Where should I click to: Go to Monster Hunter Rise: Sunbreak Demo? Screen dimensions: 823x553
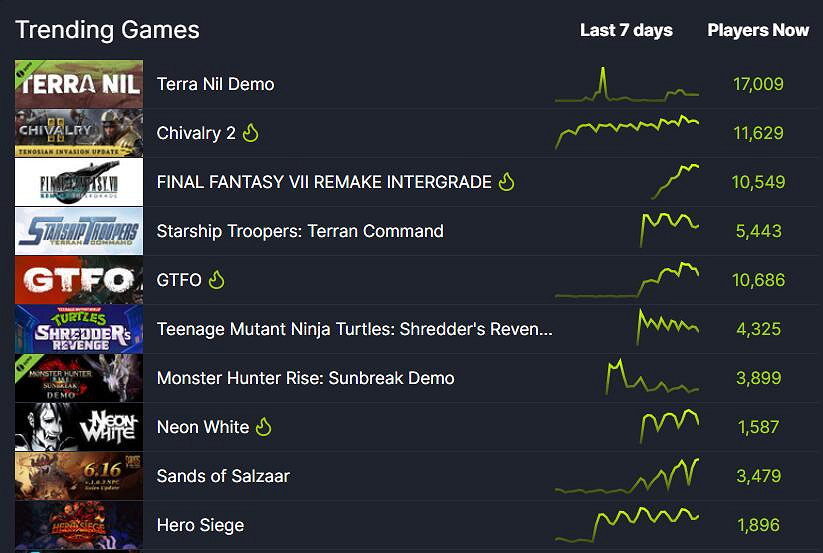coord(305,378)
